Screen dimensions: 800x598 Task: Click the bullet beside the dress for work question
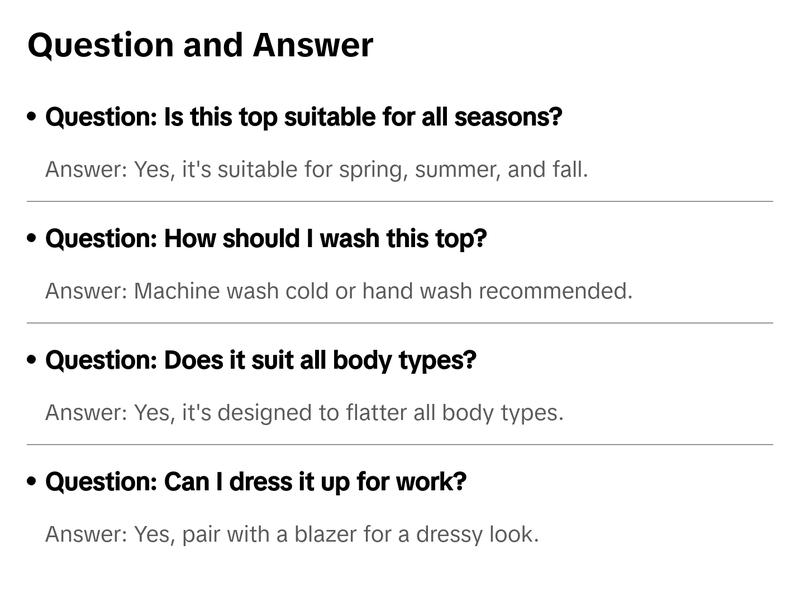click(33, 482)
